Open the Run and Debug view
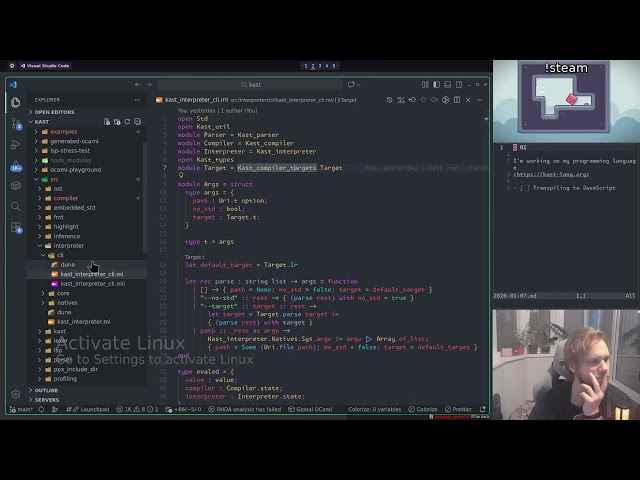The width and height of the screenshot is (640, 480). (16, 144)
